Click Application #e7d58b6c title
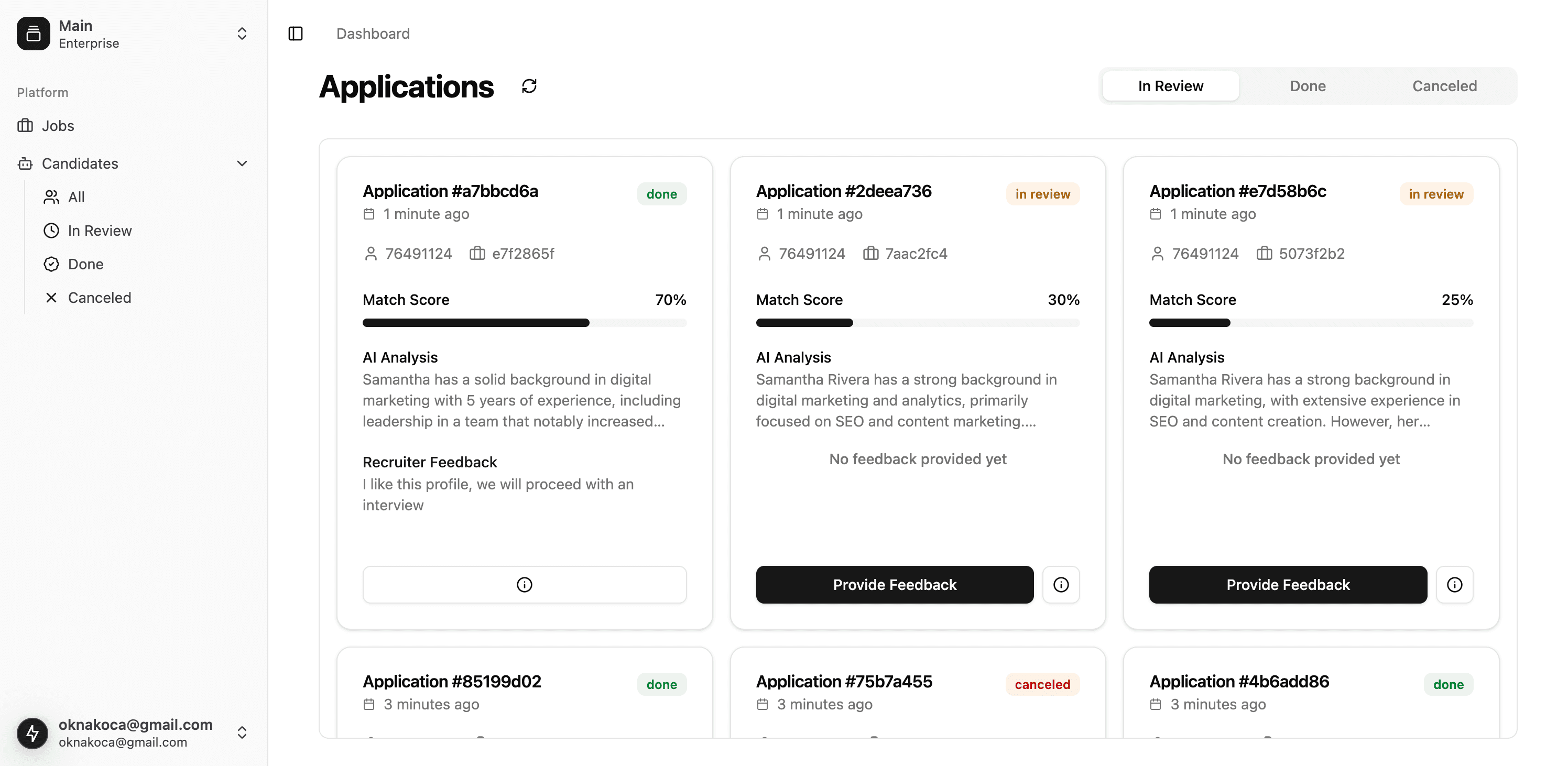Image resolution: width=1568 pixels, height=766 pixels. pyautogui.click(x=1237, y=191)
